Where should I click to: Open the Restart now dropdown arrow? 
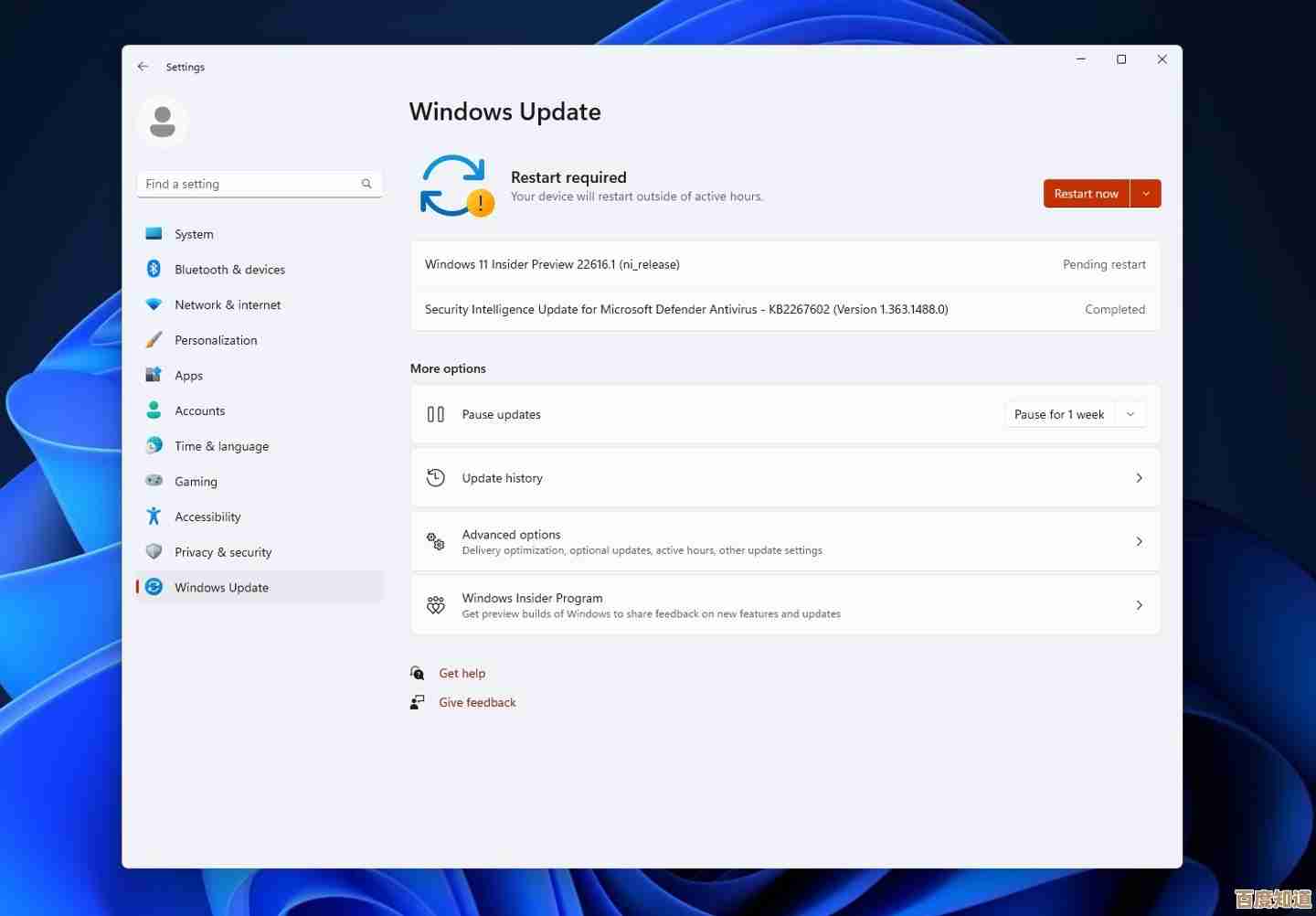pos(1146,194)
